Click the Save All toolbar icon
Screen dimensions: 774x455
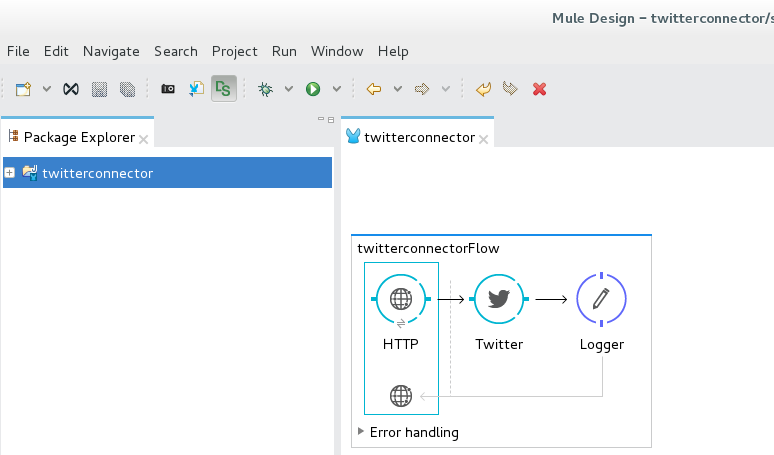(x=127, y=89)
